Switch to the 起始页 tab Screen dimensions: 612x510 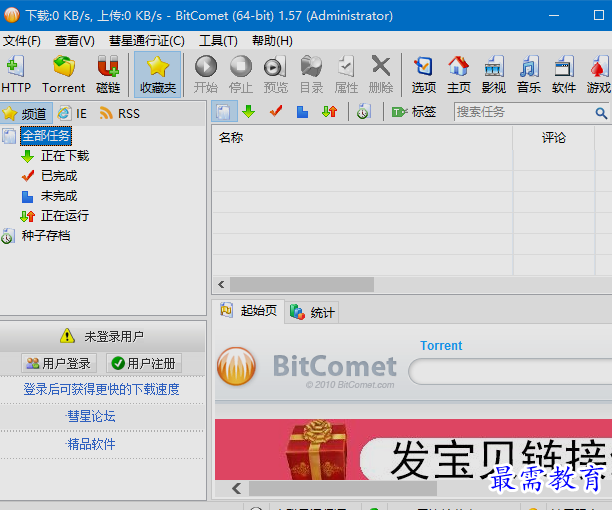coord(248,311)
